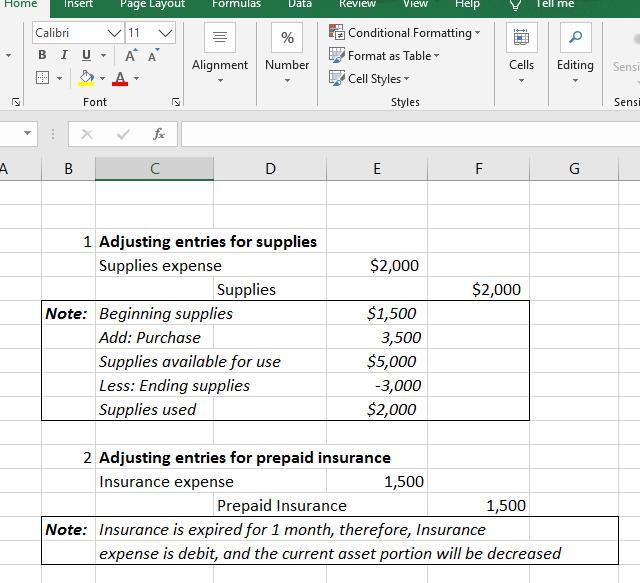The image size is (640, 583).
Task: Select column E header
Action: click(x=377, y=169)
